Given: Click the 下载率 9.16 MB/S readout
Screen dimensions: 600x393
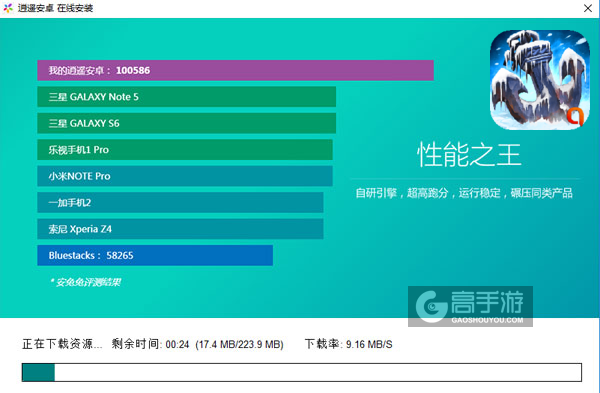Looking at the screenshot, I should 348,344.
